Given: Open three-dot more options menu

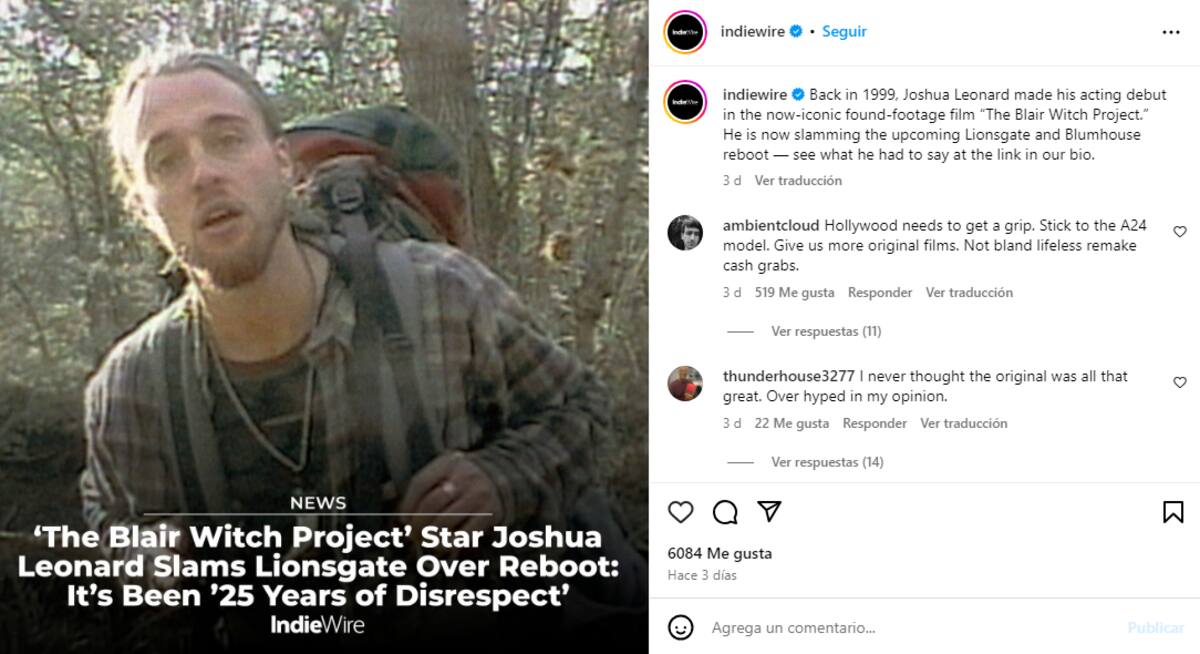Looking at the screenshot, I should click(x=1171, y=32).
